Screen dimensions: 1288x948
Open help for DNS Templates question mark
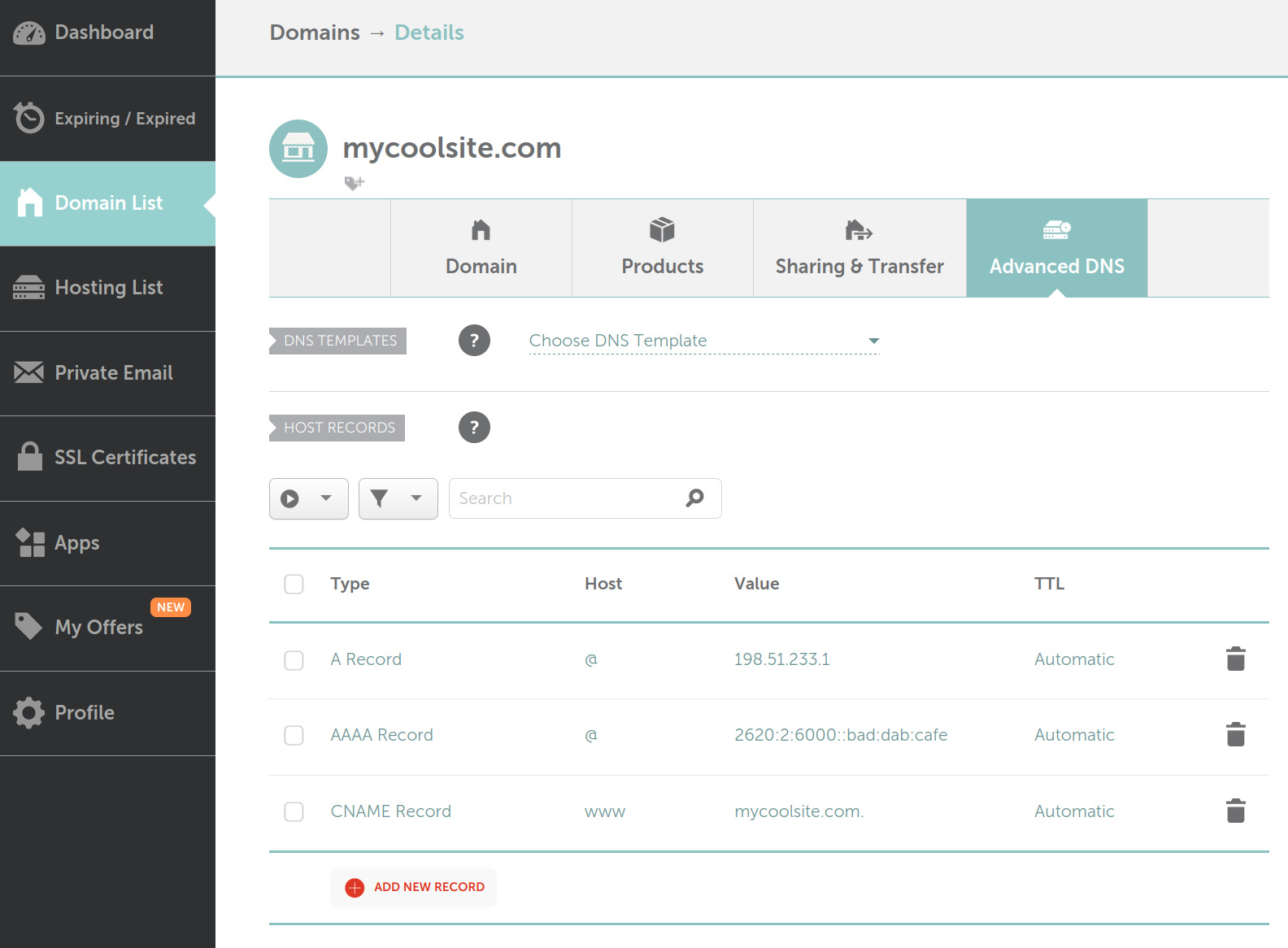(x=474, y=340)
